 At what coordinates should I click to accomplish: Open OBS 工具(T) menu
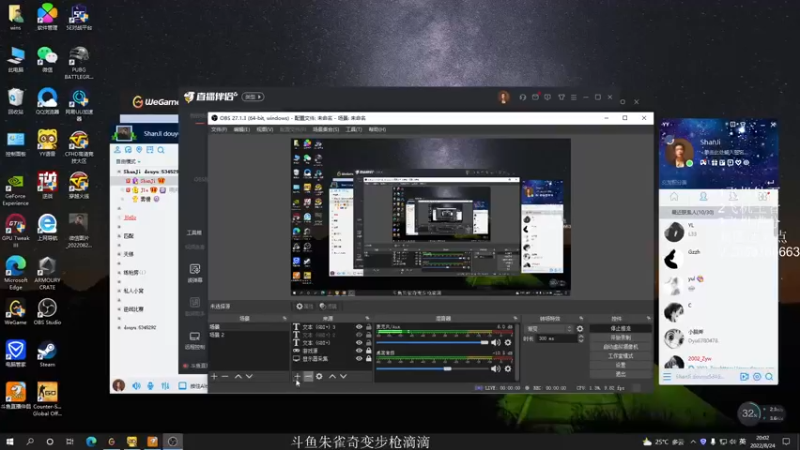tap(354, 130)
